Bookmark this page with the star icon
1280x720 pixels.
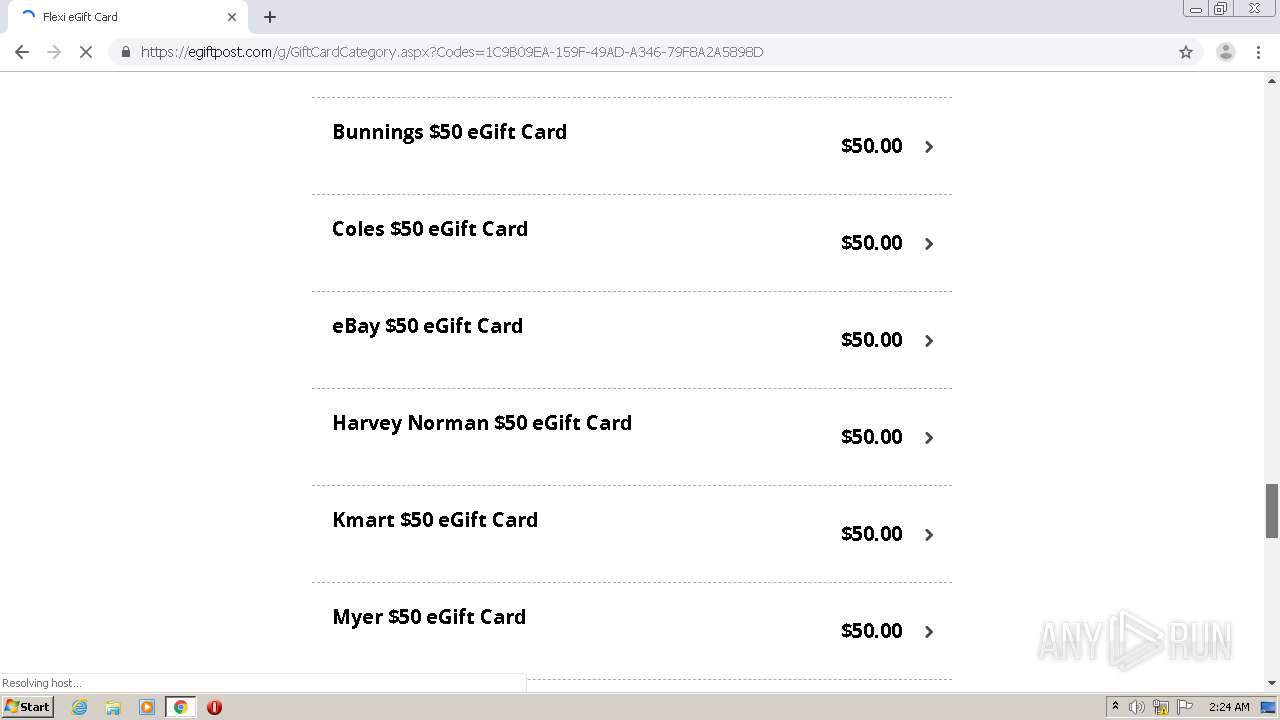tap(1186, 52)
